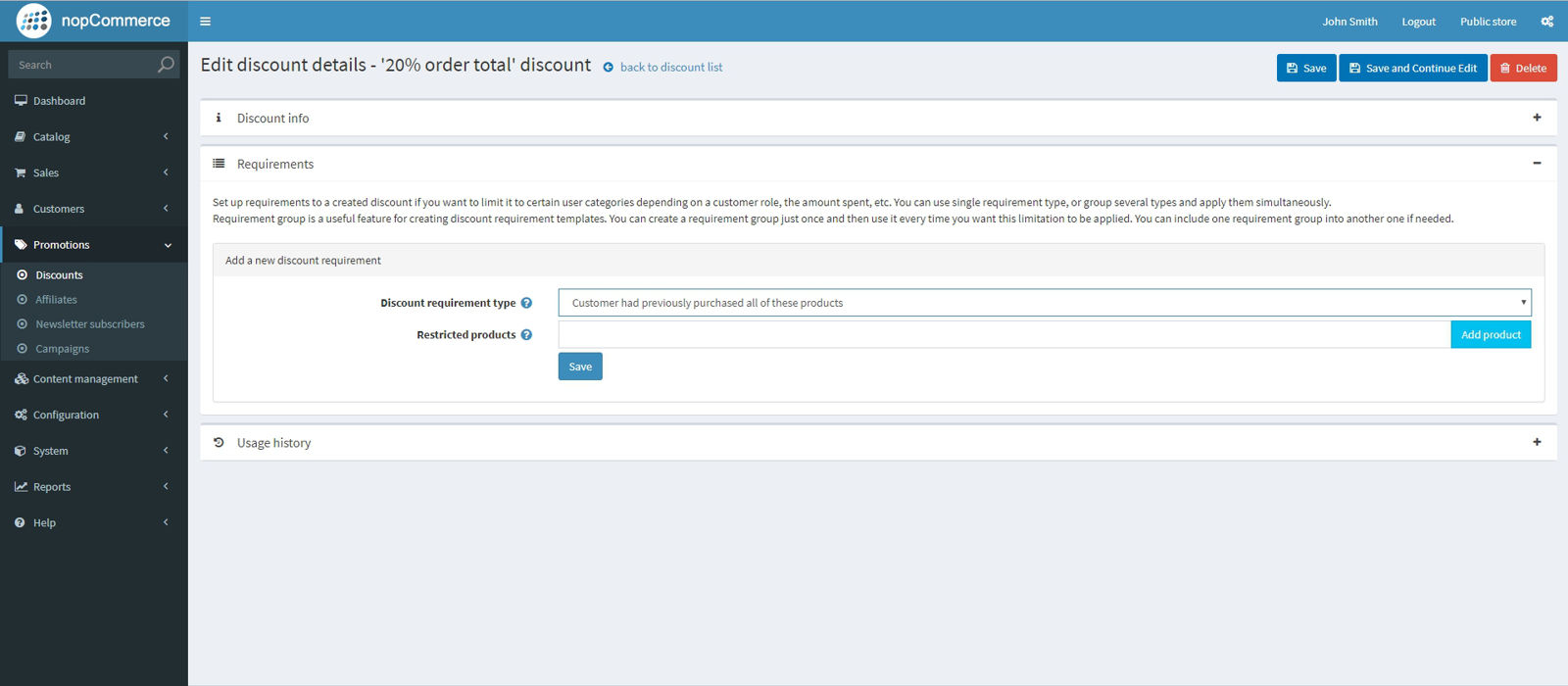
Task: Expand the Configuration menu chevron
Action: 166,415
